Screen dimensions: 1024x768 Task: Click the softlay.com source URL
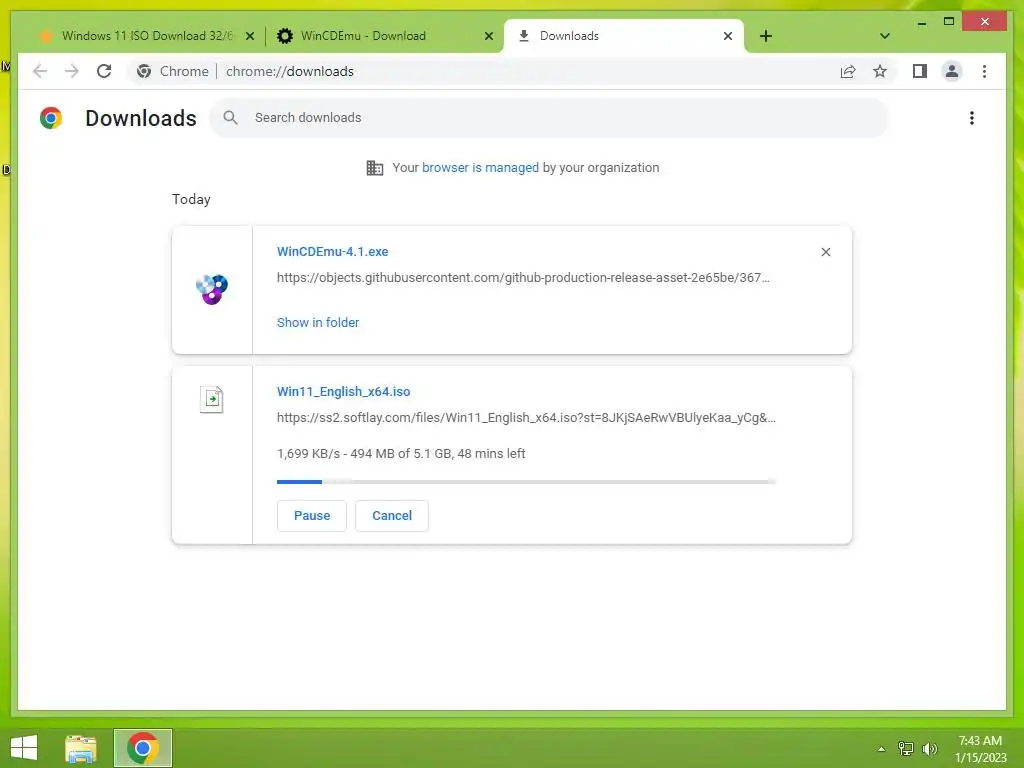[x=526, y=418]
